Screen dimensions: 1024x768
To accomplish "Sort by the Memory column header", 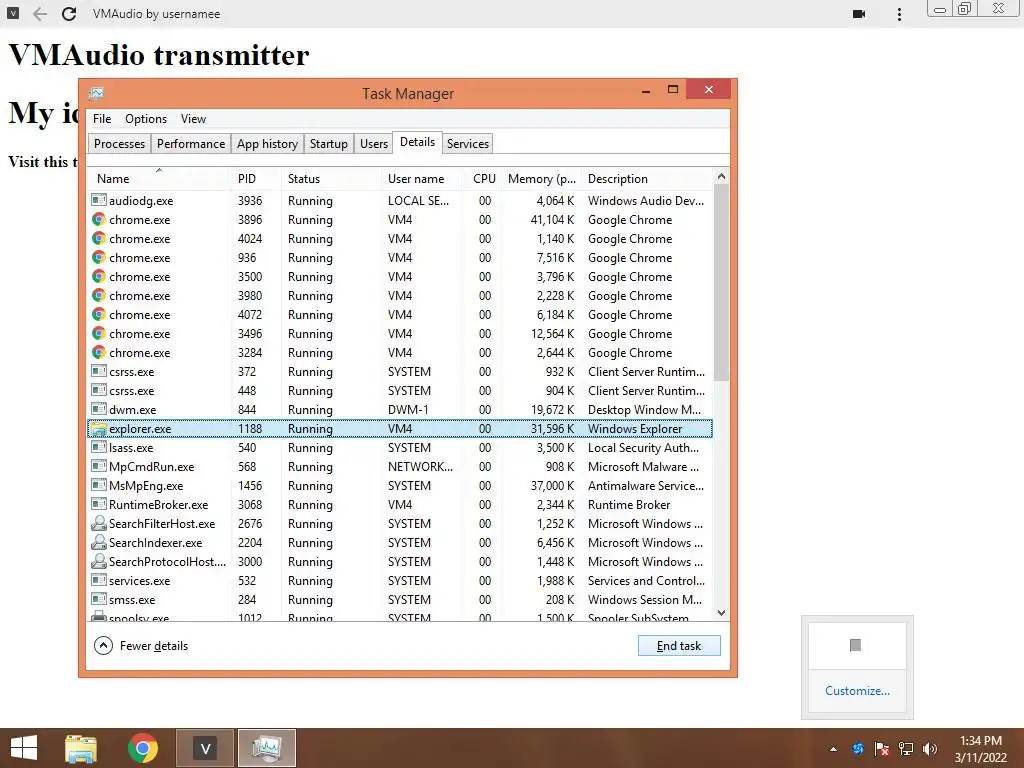I will coord(542,178).
